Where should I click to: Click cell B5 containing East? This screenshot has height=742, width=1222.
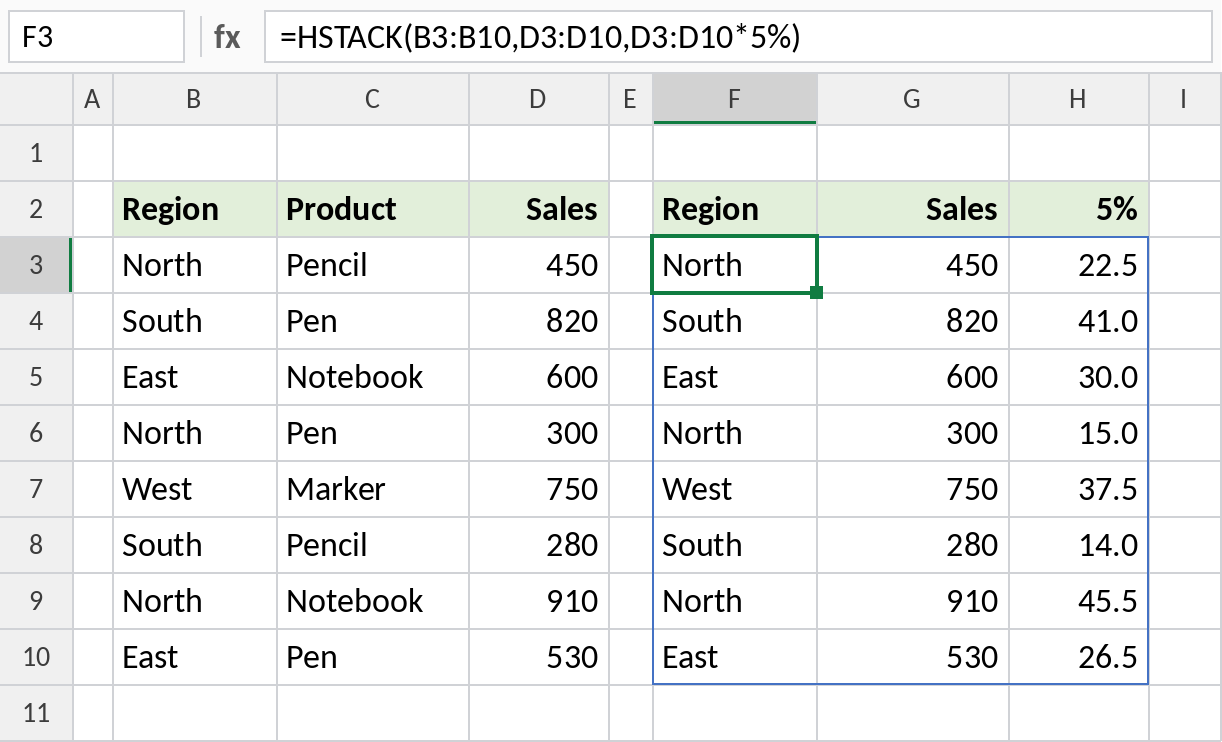pyautogui.click(x=195, y=377)
